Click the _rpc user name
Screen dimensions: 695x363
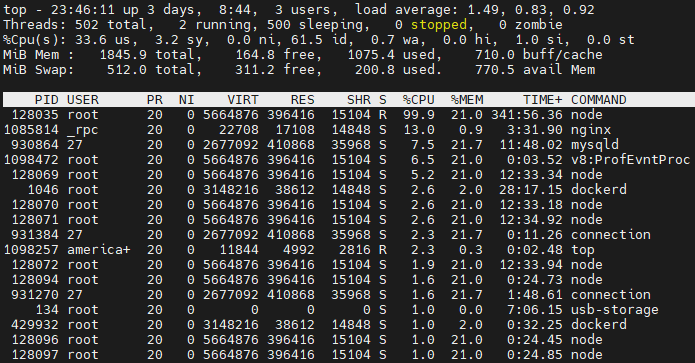pyautogui.click(x=83, y=130)
